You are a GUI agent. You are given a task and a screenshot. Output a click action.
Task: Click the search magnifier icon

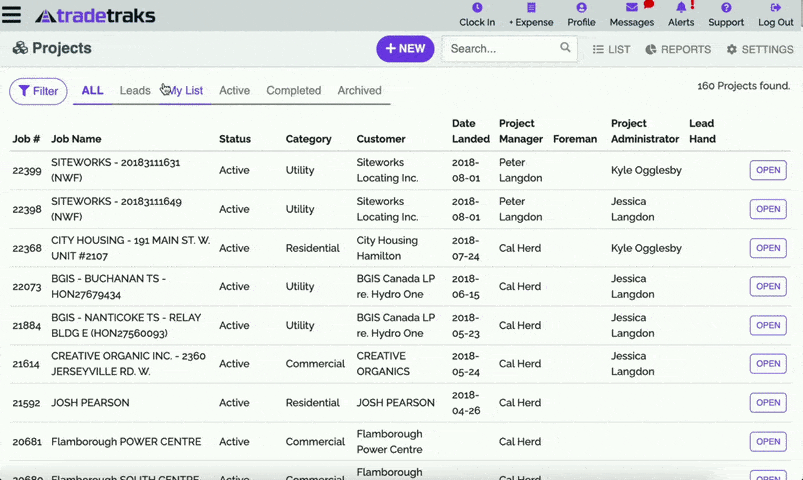tap(565, 48)
